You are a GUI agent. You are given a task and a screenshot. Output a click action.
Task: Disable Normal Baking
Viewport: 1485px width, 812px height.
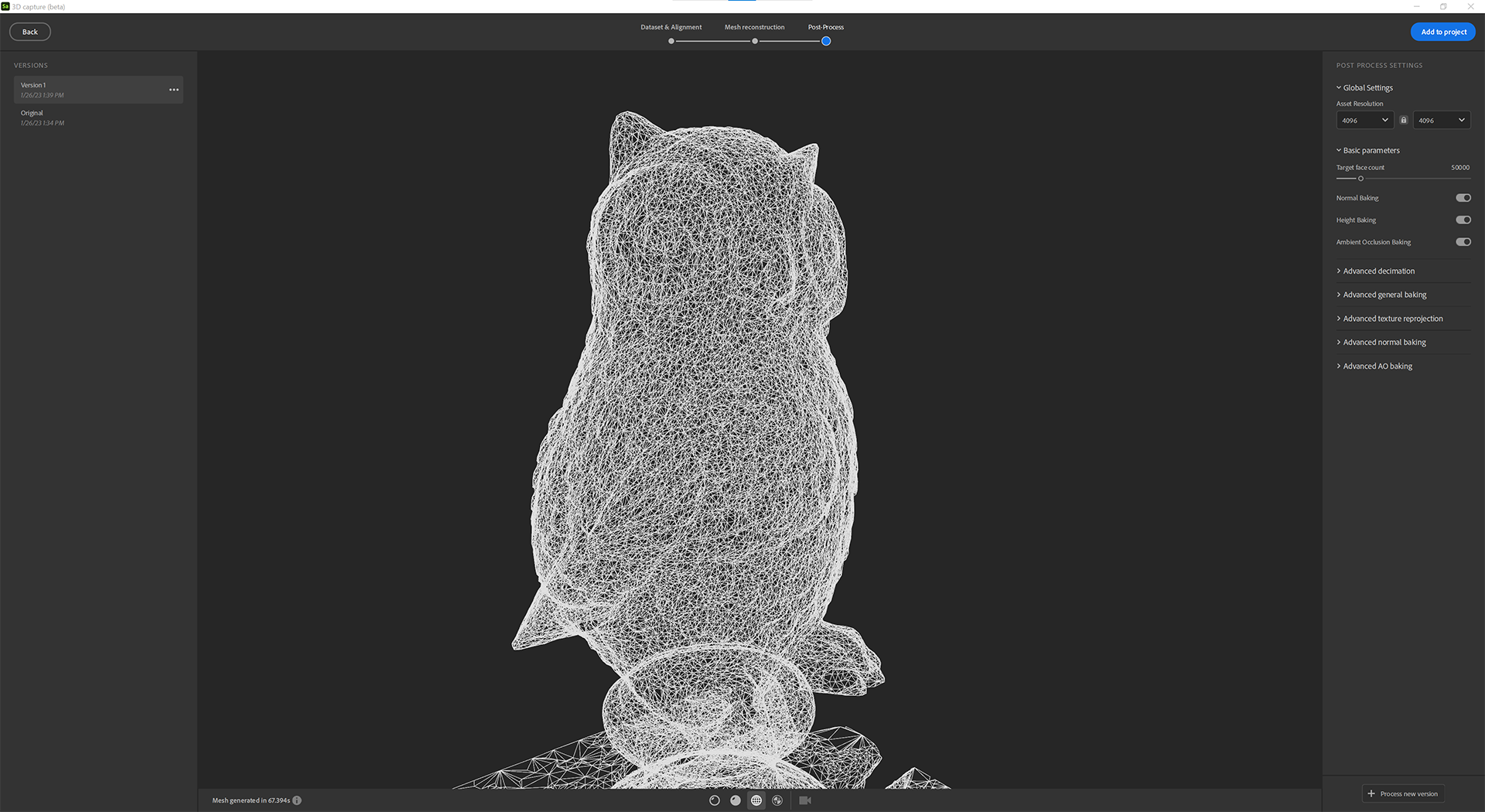1463,198
